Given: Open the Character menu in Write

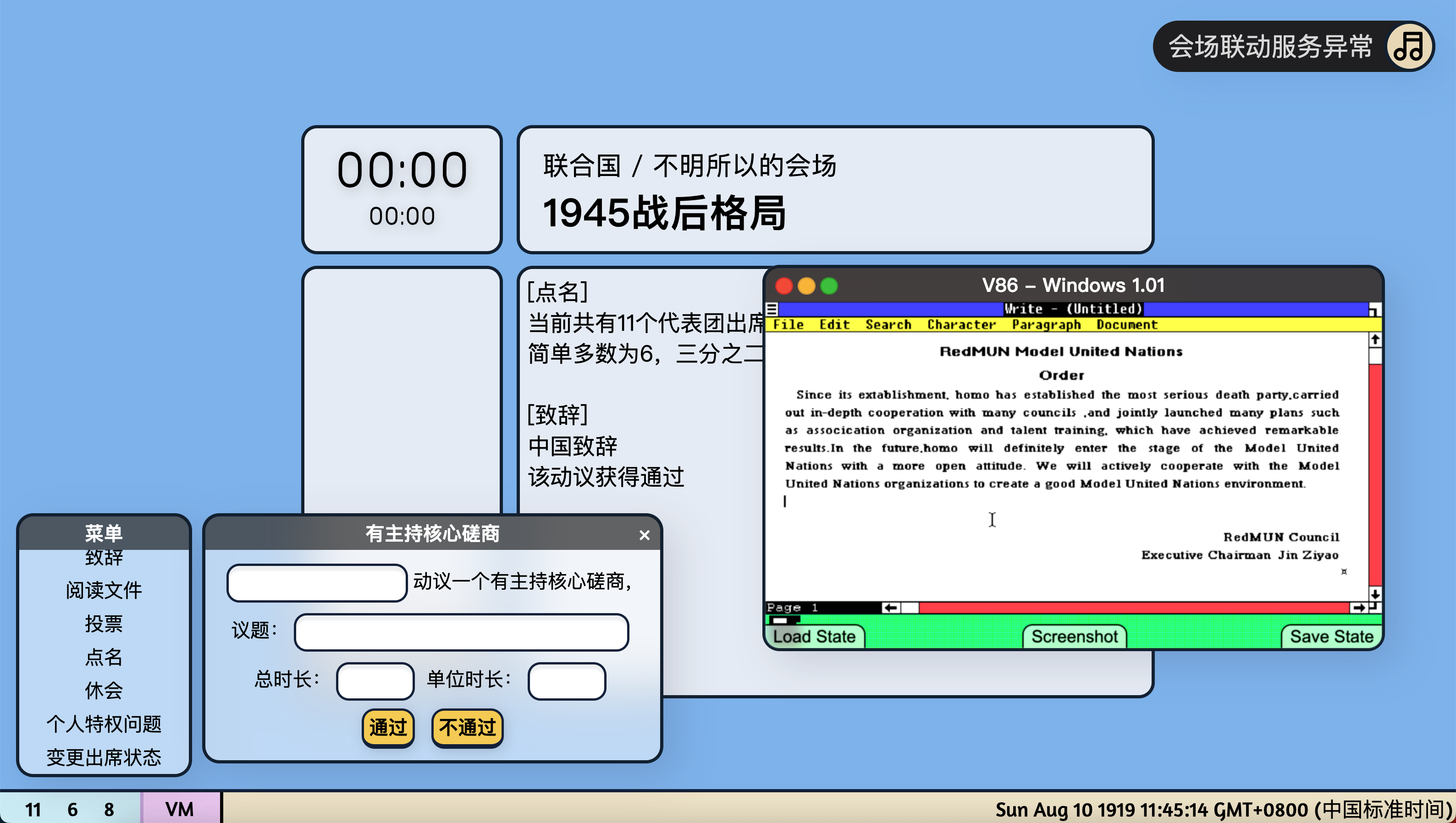Looking at the screenshot, I should pos(961,325).
